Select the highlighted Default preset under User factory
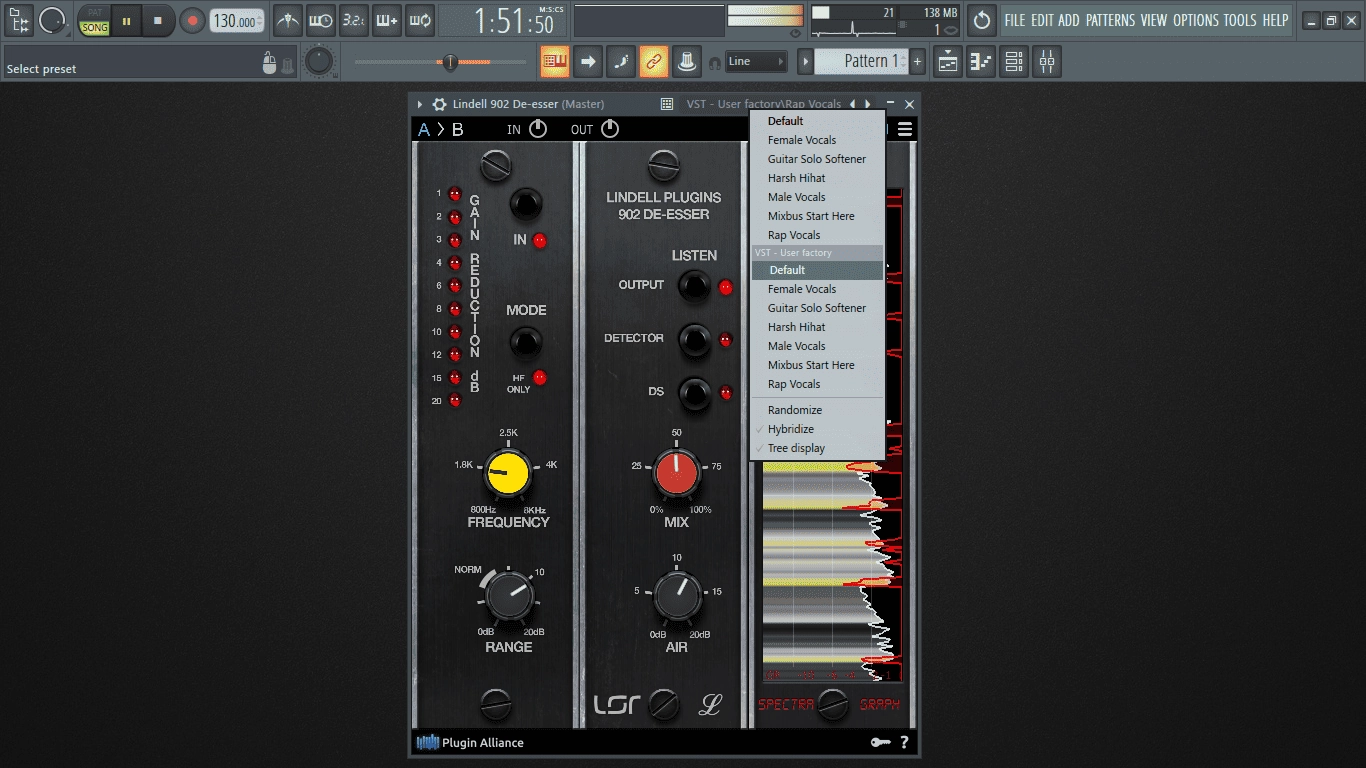Screen dimensions: 1366x768 (x=817, y=270)
